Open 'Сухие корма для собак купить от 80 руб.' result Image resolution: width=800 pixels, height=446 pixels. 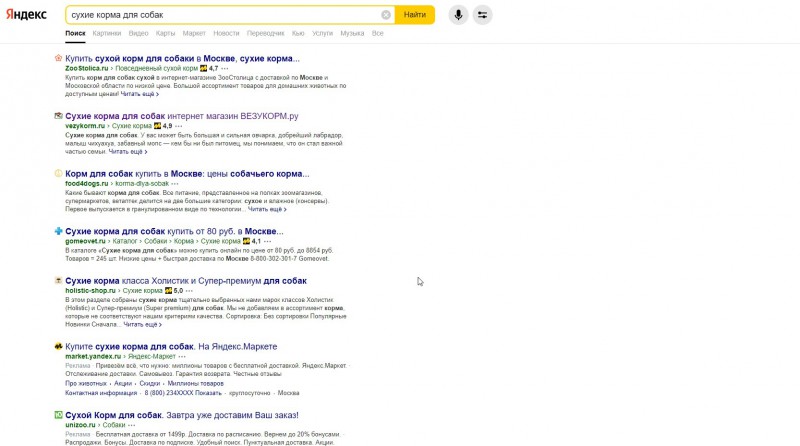pos(174,231)
